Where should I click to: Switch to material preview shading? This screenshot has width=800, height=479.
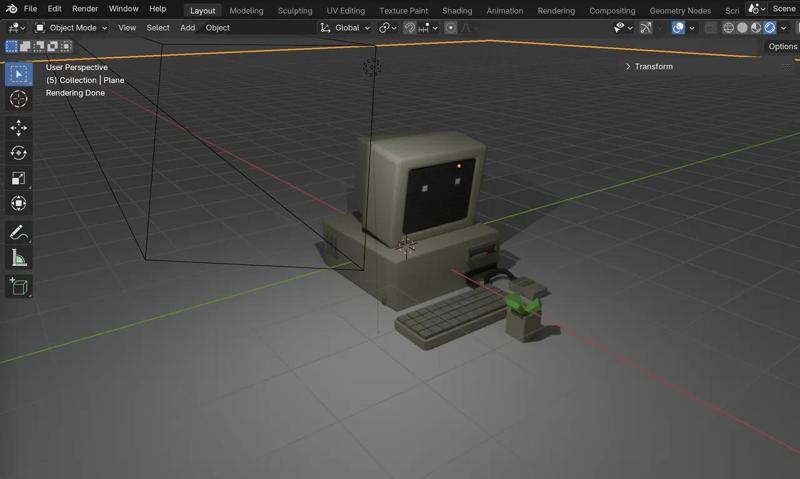pos(756,28)
